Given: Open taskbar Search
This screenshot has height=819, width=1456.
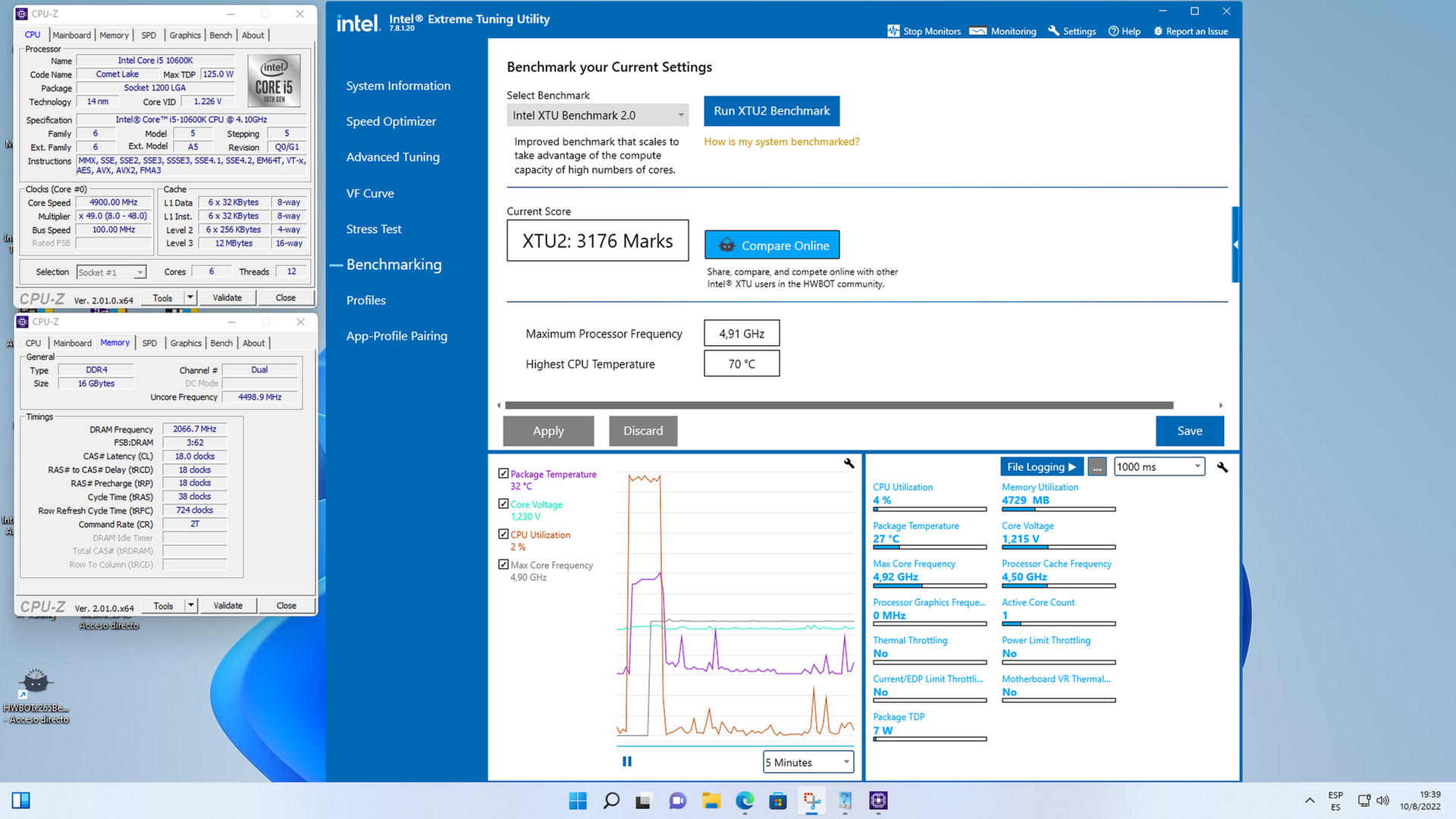Looking at the screenshot, I should (x=611, y=801).
